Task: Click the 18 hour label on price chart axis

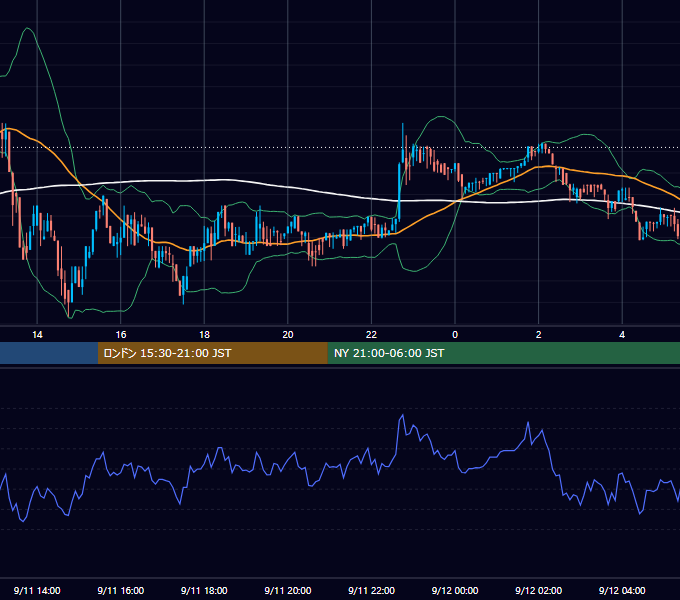Action: 204,335
